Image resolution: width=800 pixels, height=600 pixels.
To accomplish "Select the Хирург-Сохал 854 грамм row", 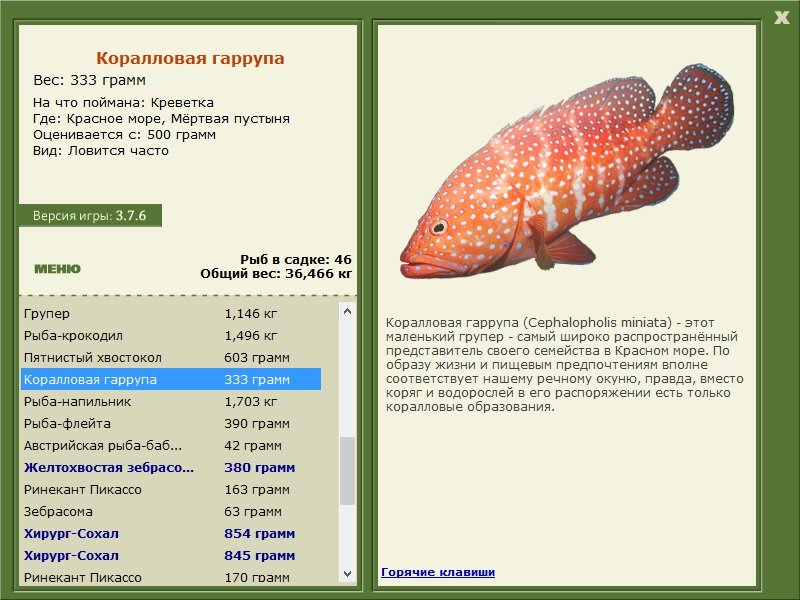I will pos(171,533).
